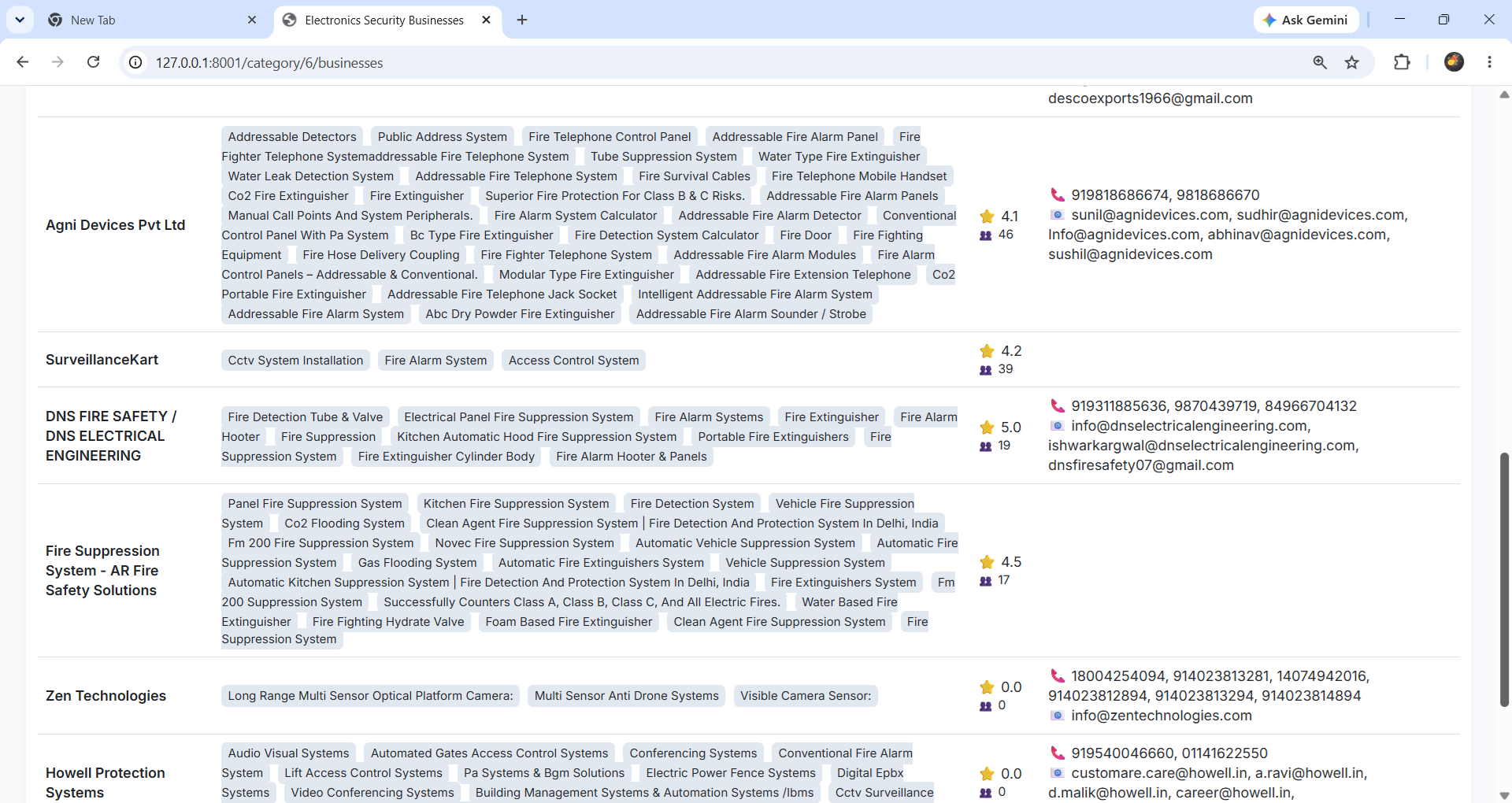Click the Audio Visual Systems tag

pos(288,753)
